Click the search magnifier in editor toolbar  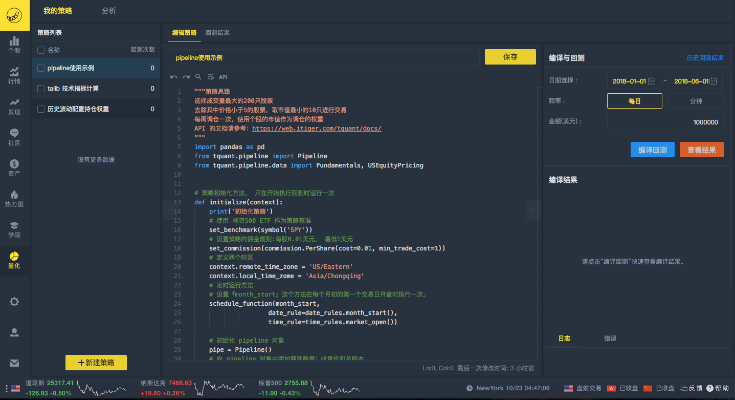pyautogui.click(x=197, y=76)
